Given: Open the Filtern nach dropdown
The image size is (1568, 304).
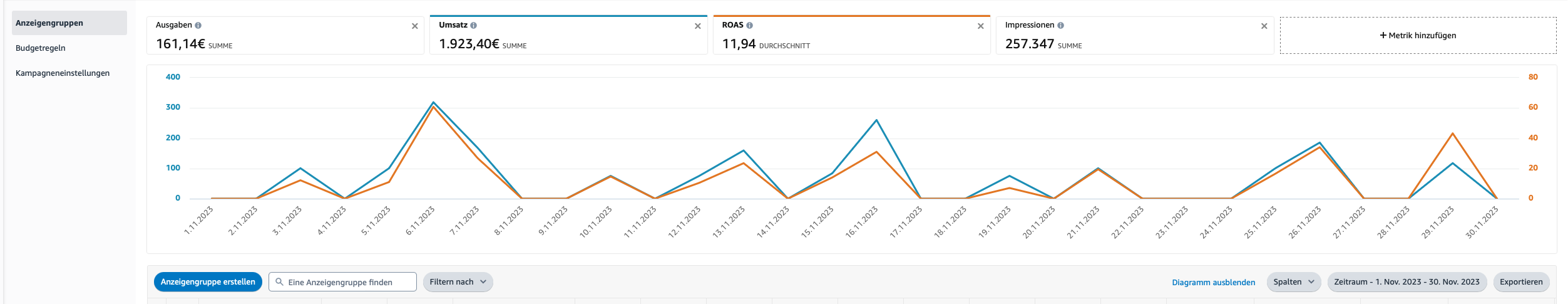Looking at the screenshot, I should pos(458,282).
